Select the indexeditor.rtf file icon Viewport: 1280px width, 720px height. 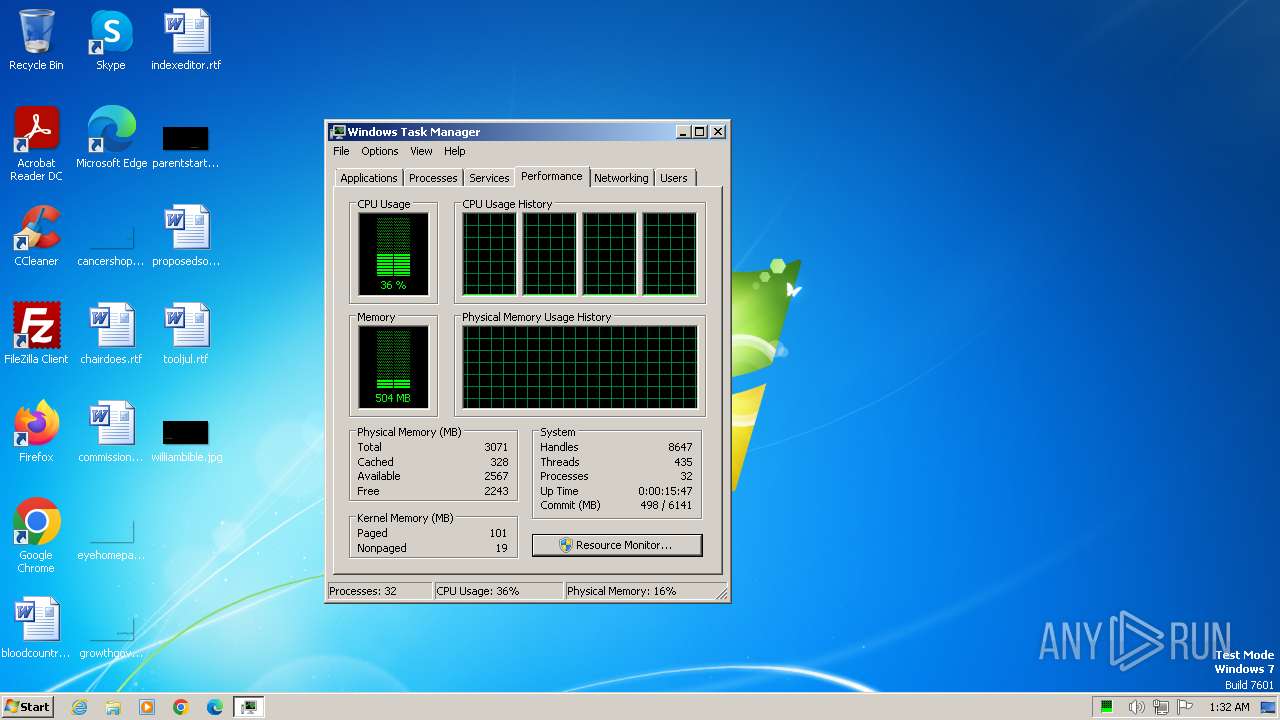(186, 40)
